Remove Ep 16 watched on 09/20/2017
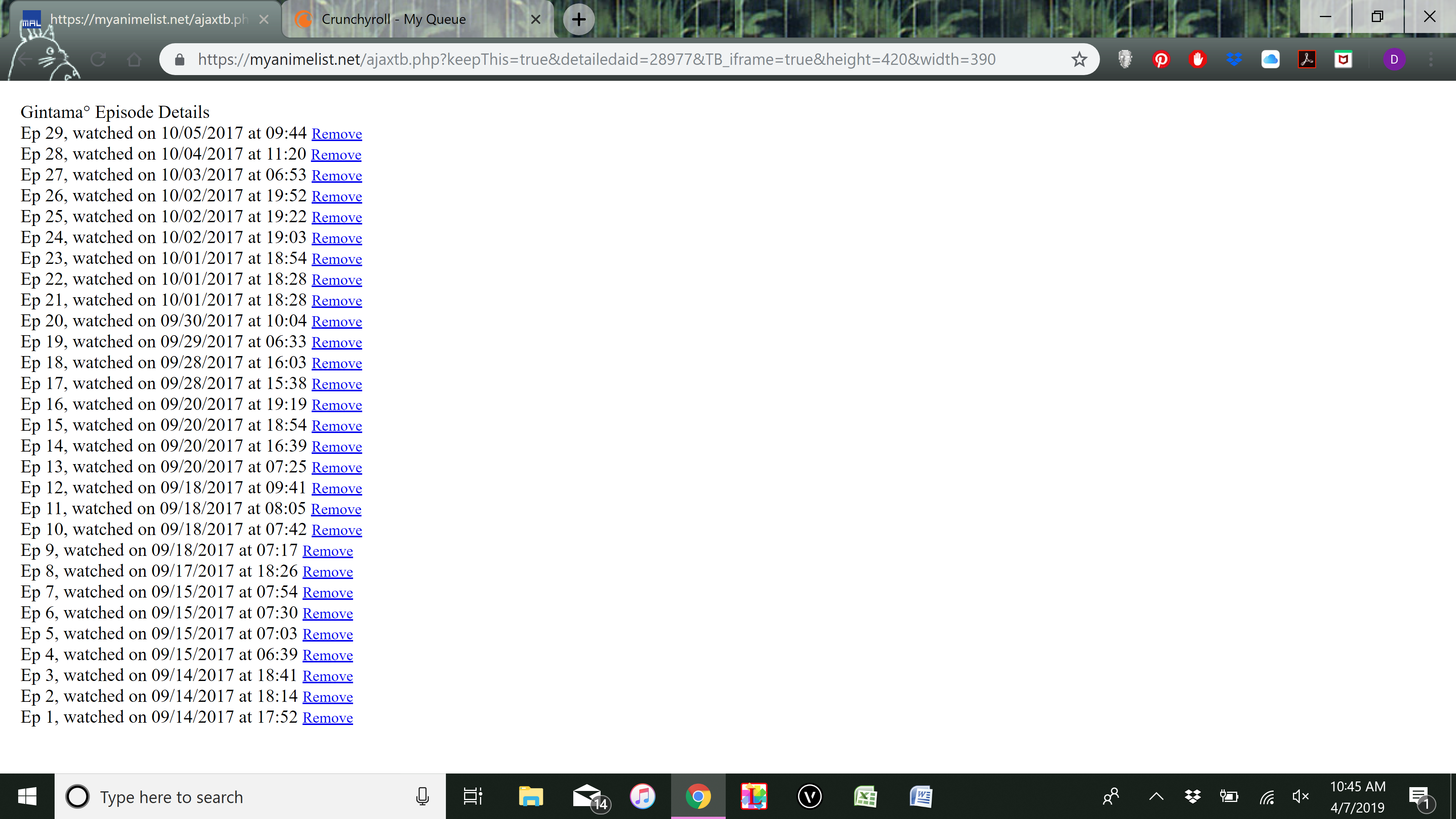 click(x=336, y=406)
